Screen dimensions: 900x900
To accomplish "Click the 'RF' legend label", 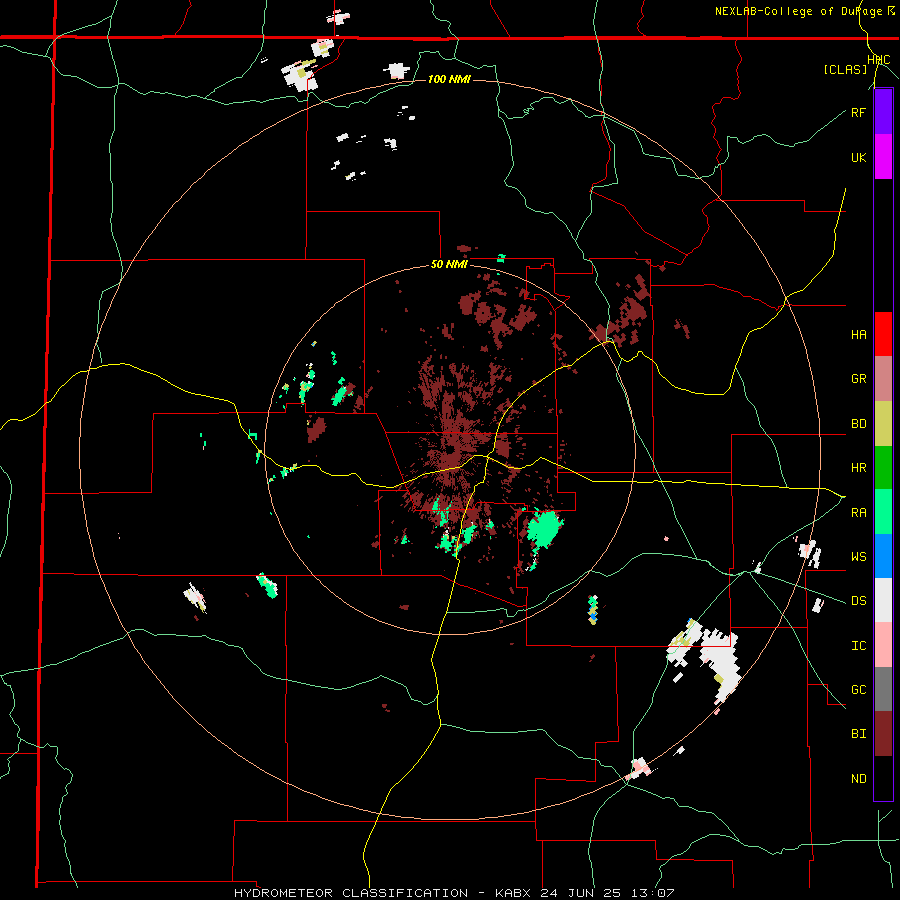I will 858,112.
